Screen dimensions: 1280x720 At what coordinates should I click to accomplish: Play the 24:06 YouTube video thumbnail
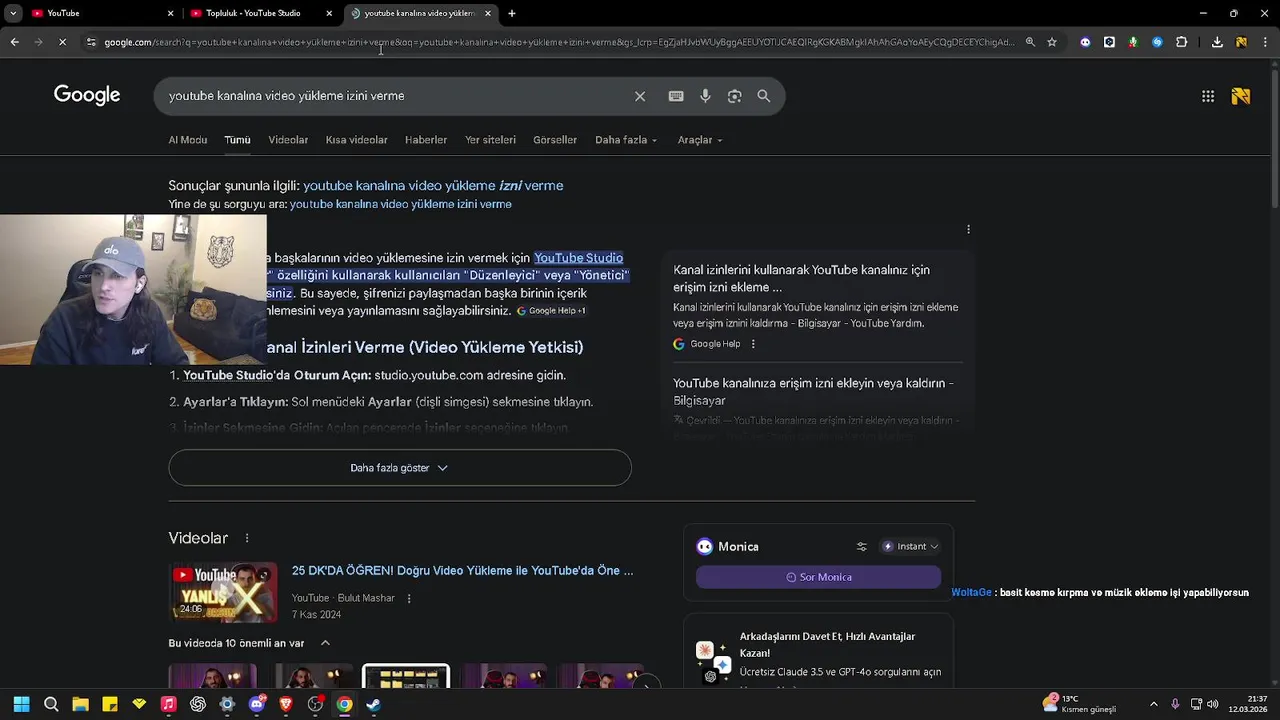223,592
